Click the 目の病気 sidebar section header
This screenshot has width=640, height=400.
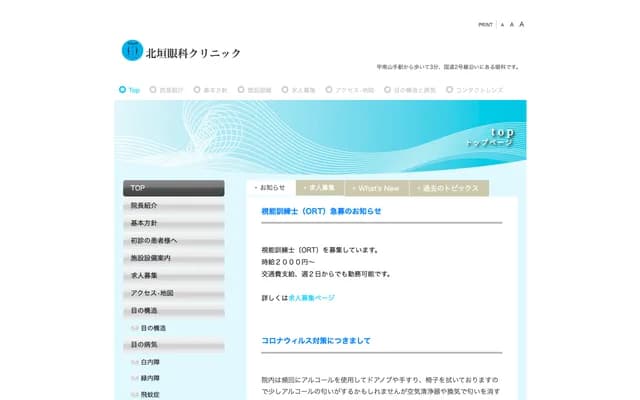[x=174, y=345]
